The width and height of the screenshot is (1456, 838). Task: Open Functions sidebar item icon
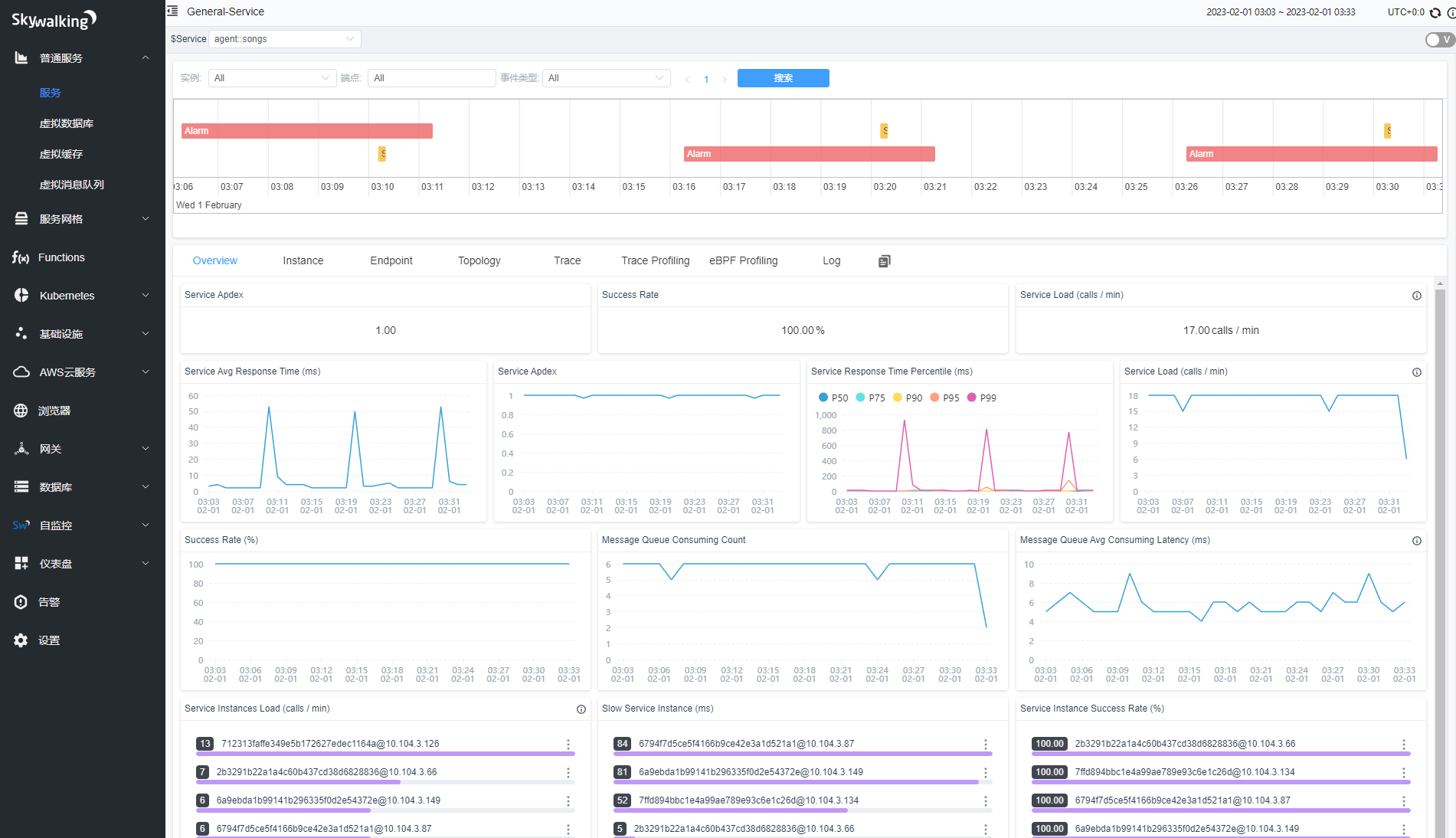[x=21, y=257]
